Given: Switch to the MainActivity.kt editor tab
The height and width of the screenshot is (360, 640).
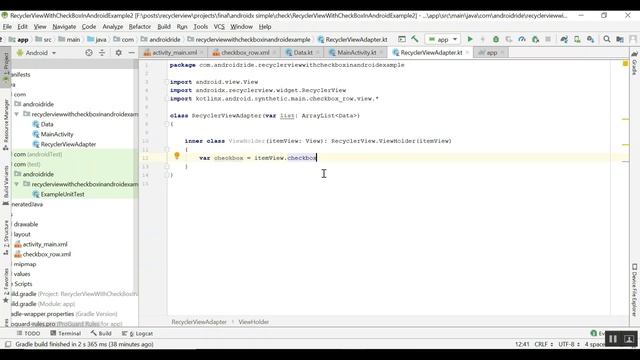Looking at the screenshot, I should (356, 53).
